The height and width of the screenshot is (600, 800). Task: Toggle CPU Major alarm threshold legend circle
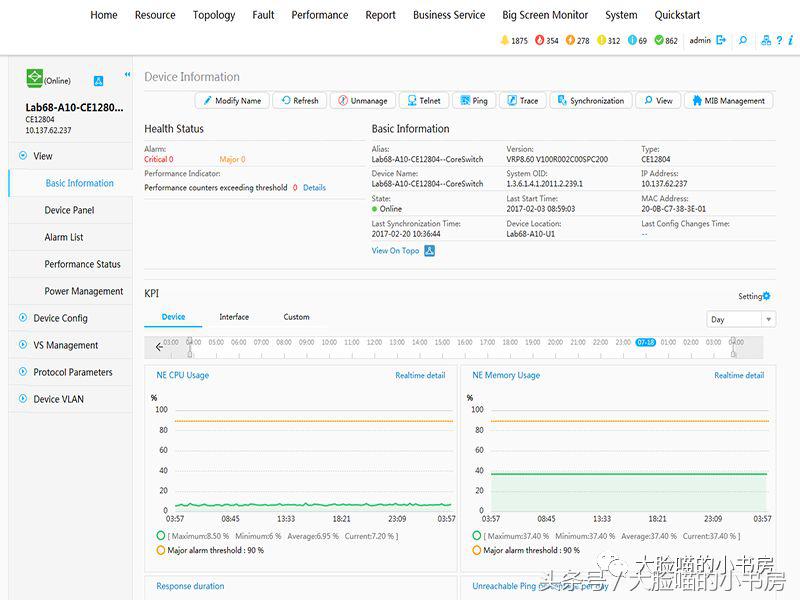coord(162,550)
